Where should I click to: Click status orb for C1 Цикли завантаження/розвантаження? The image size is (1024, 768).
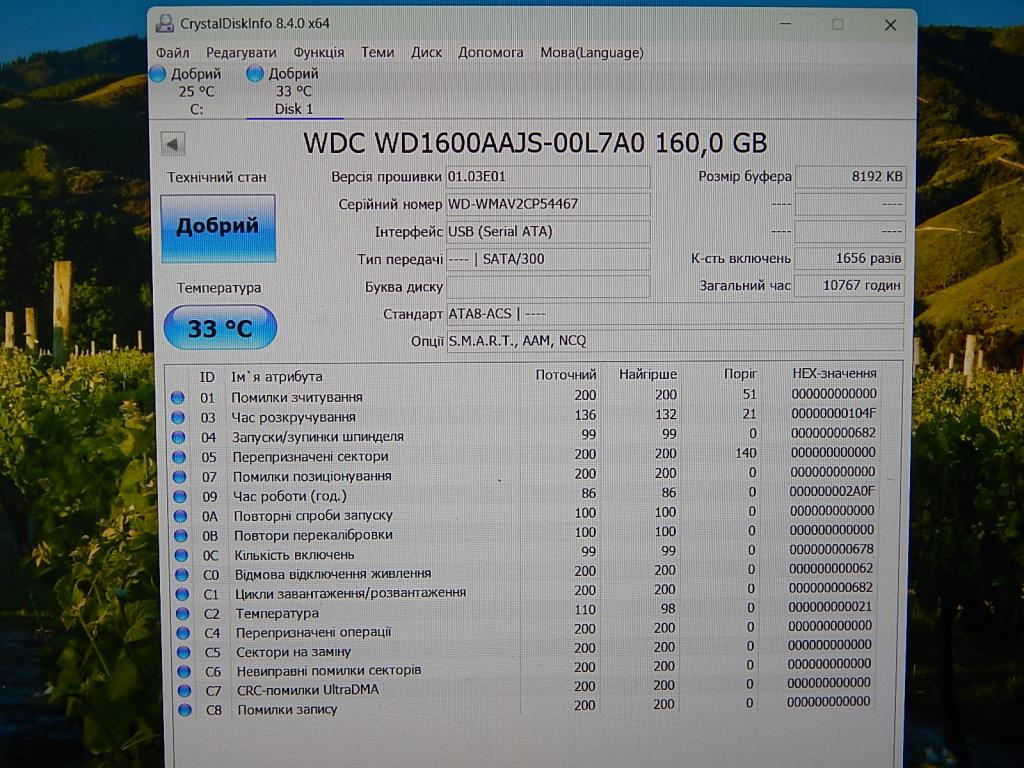pyautogui.click(x=182, y=594)
